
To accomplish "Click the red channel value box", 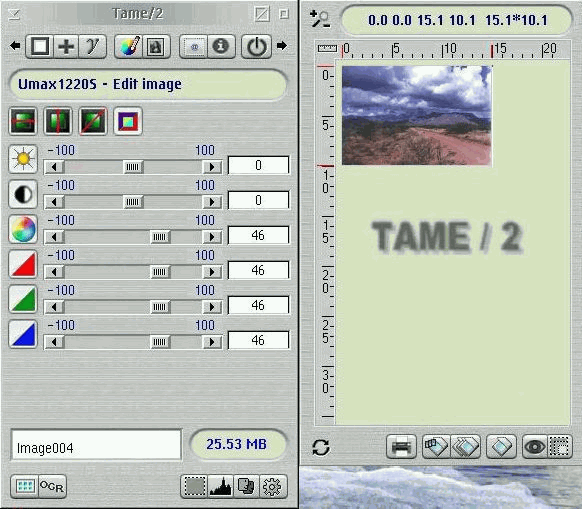I will [x=258, y=270].
